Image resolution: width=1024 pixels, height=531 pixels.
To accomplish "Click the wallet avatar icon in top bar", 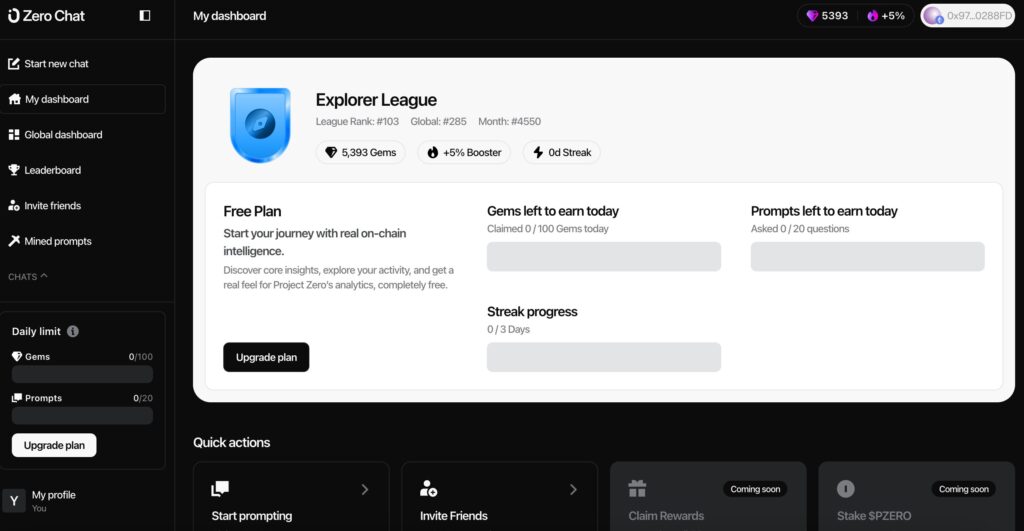I will (x=933, y=16).
